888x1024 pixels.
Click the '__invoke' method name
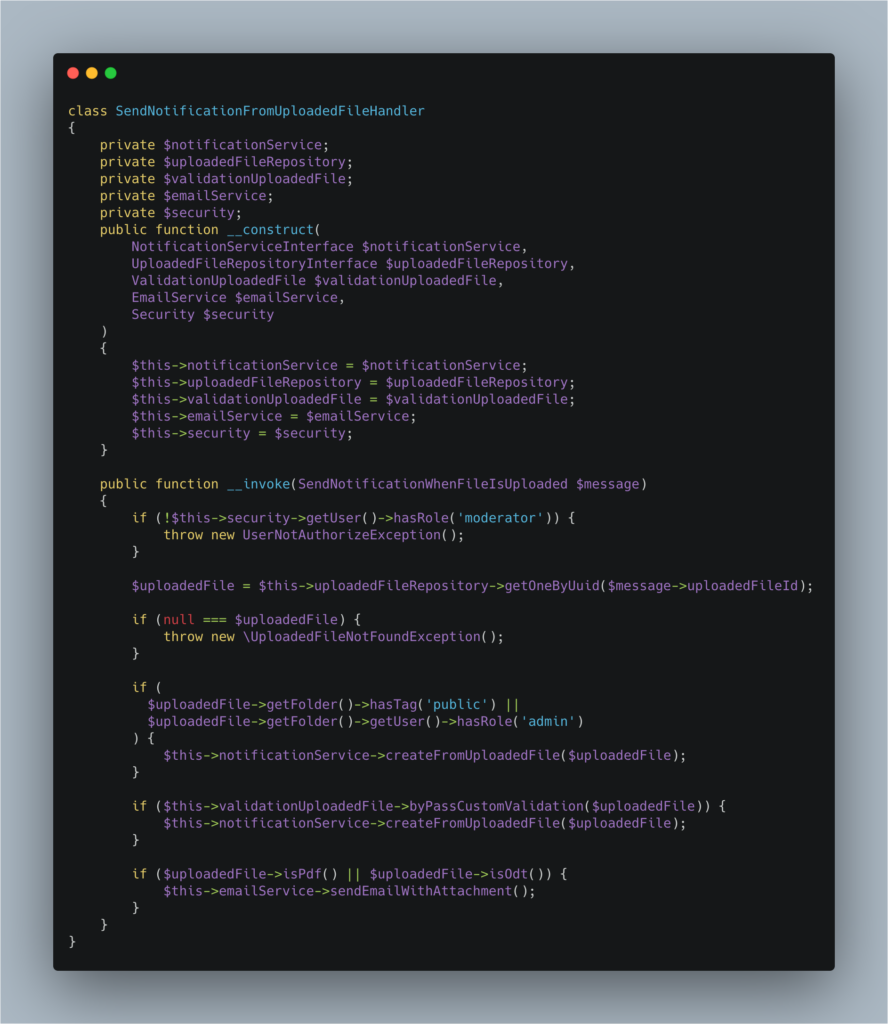coord(259,484)
